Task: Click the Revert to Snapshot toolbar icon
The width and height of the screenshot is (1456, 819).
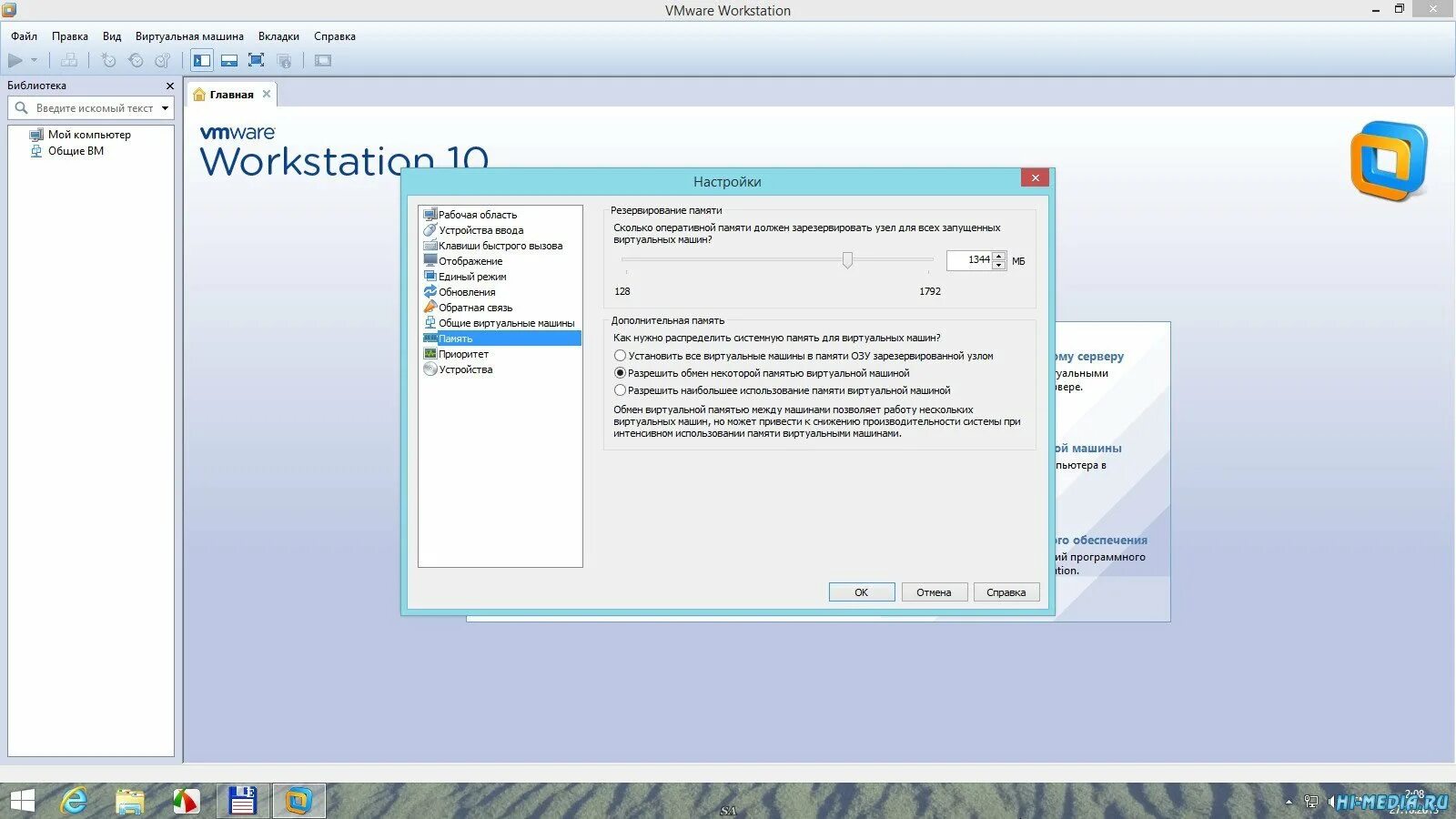Action: coord(136,61)
